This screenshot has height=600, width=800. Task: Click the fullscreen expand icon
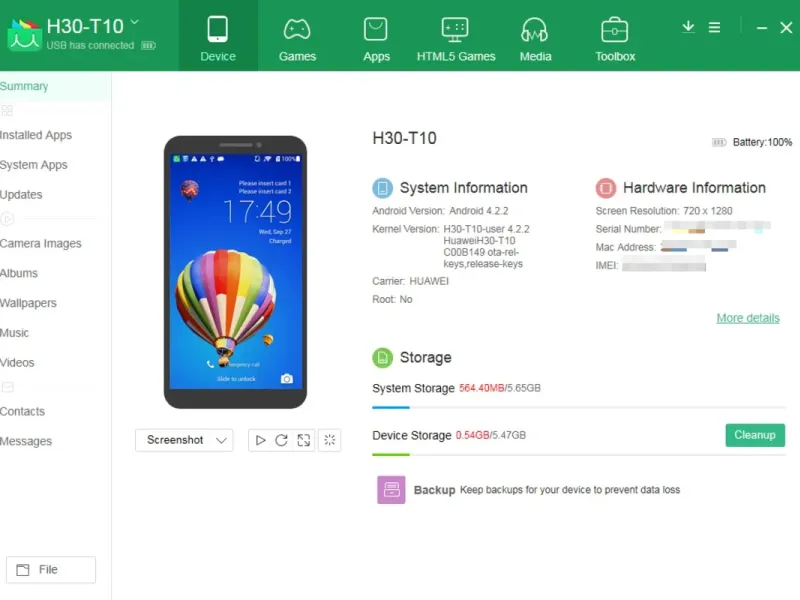click(304, 440)
